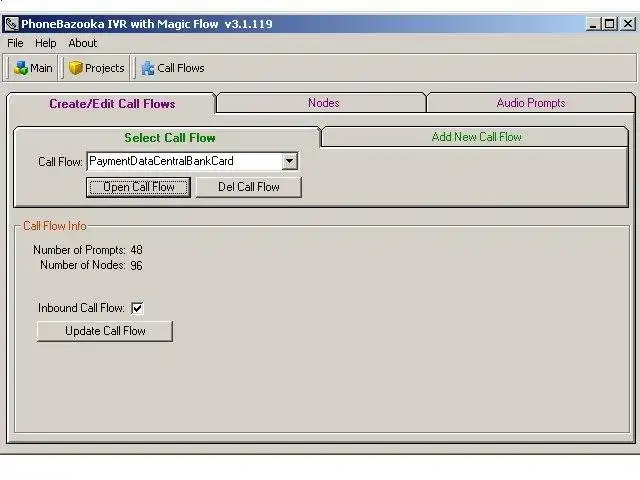Select the Select Call Flow tab
The width and height of the screenshot is (640, 480).
point(169,138)
